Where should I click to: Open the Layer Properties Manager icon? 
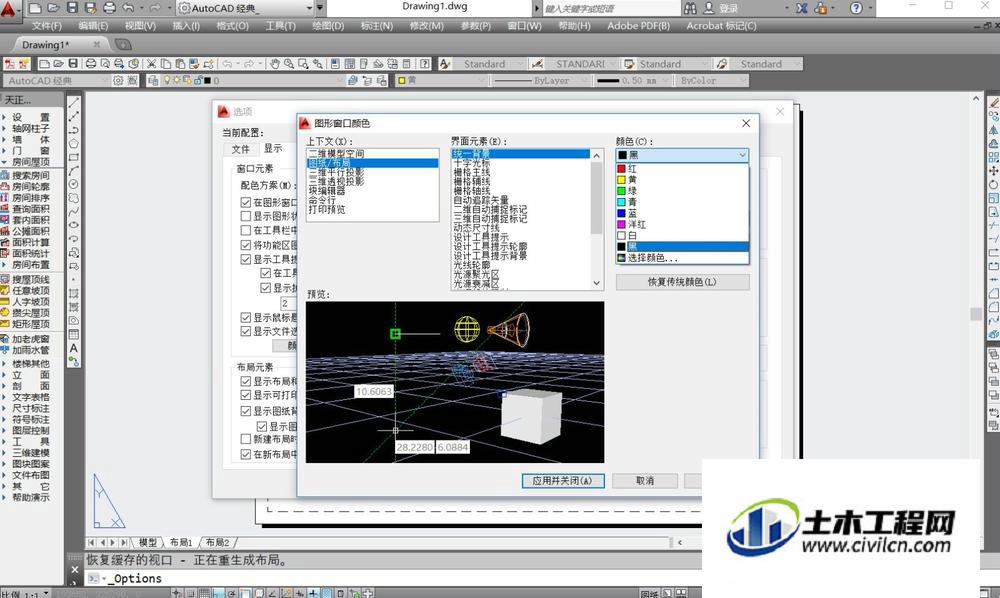pyautogui.click(x=153, y=80)
